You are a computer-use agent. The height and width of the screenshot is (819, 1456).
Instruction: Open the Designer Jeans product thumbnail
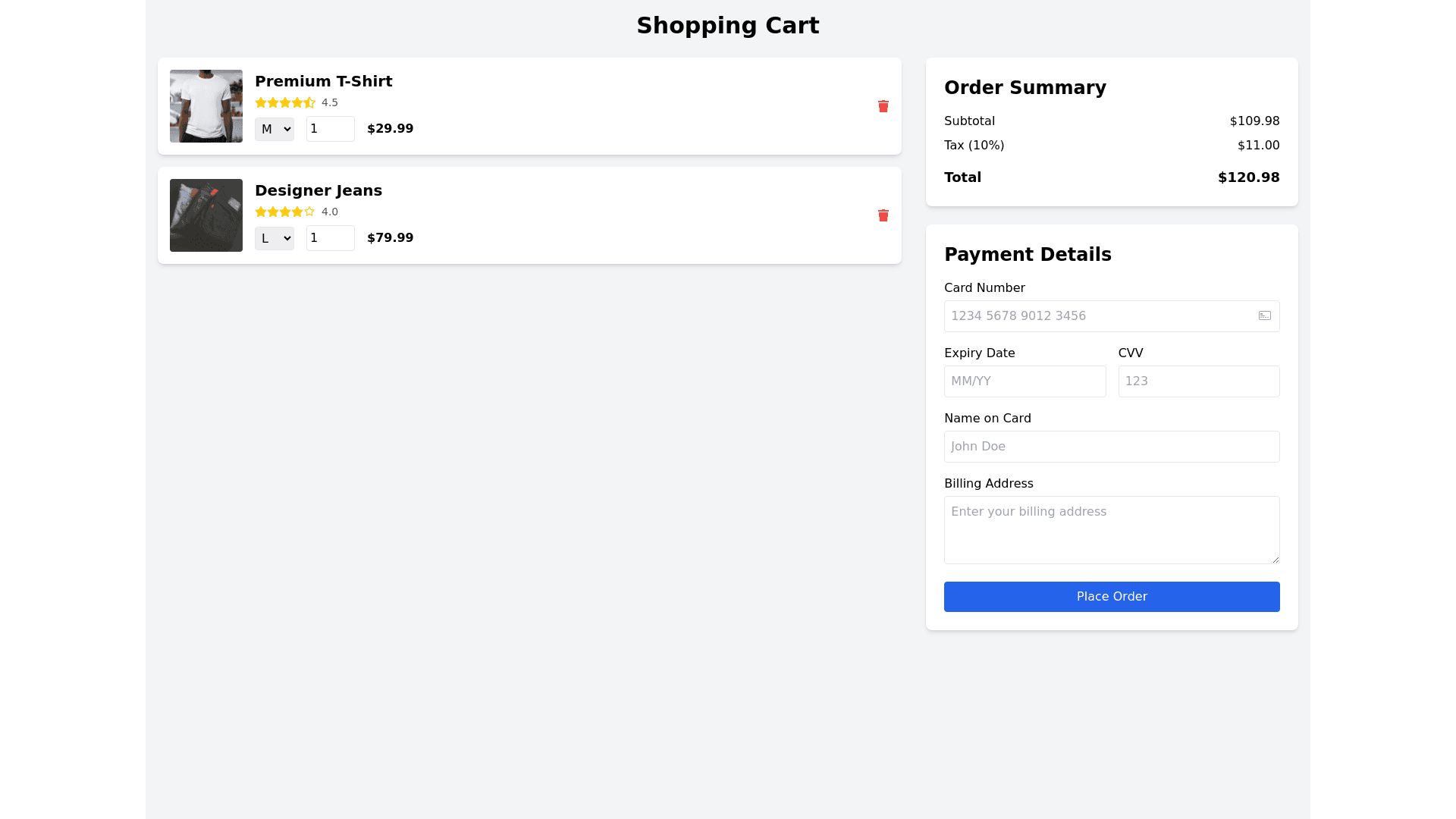(206, 215)
